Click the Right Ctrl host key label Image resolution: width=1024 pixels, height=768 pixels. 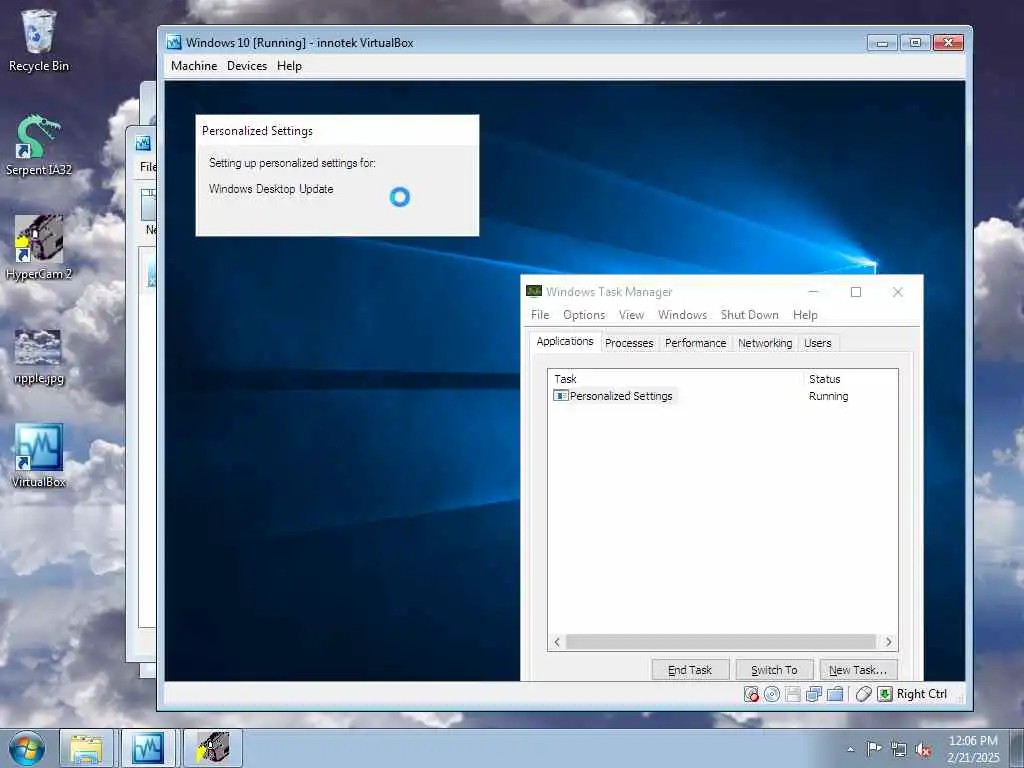coord(921,694)
